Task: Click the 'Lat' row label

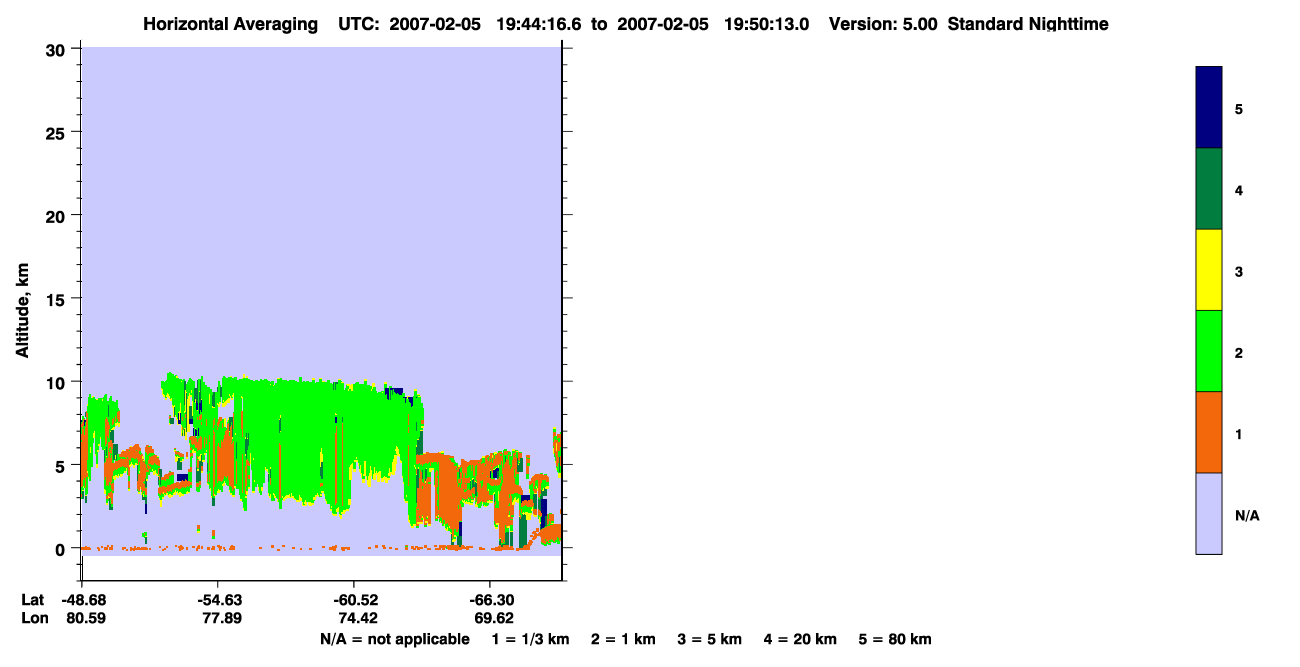Action: 33,600
